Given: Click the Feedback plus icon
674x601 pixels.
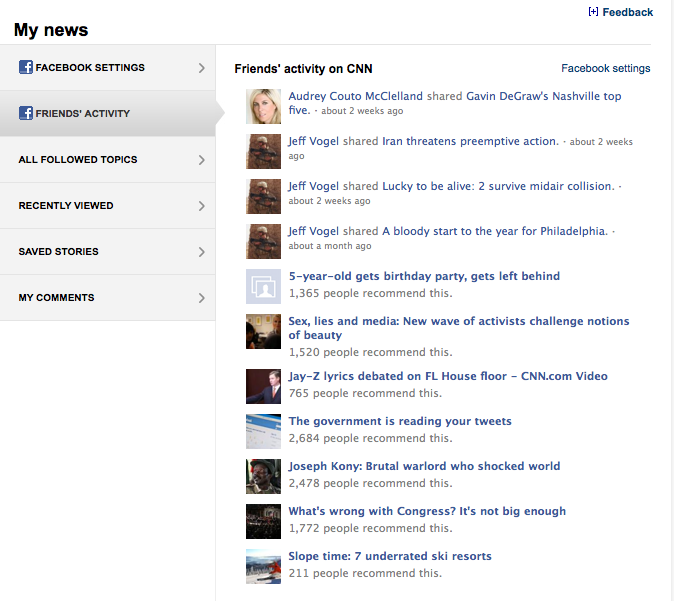Looking at the screenshot, I should click(x=593, y=12).
